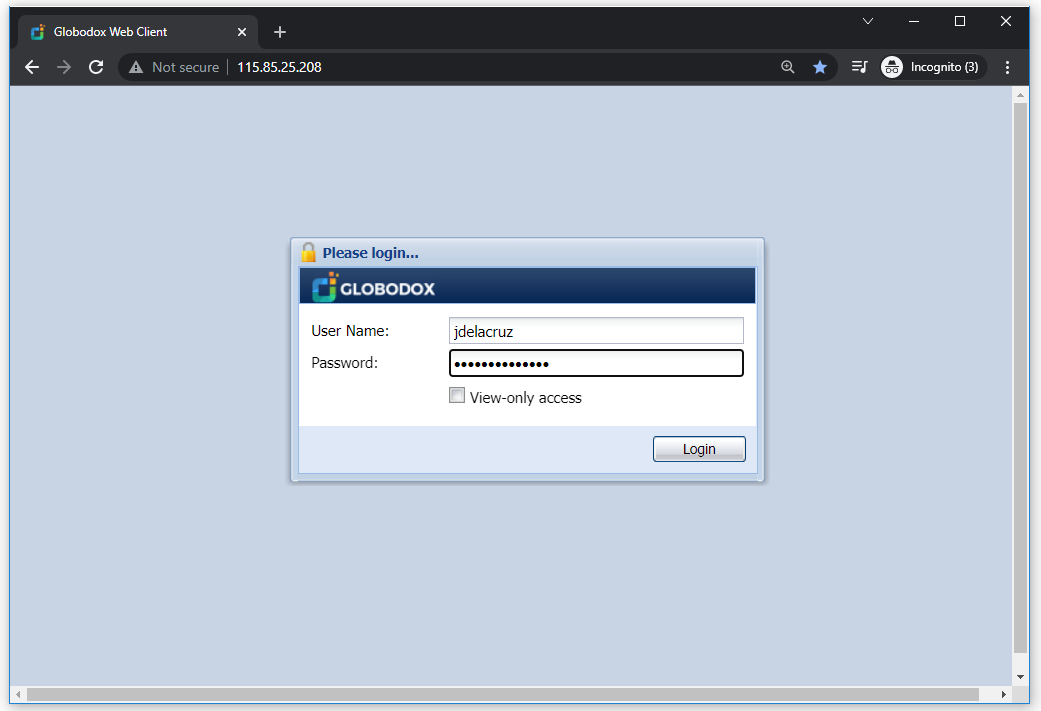Click the User Name field
The image size is (1041, 711).
(596, 331)
